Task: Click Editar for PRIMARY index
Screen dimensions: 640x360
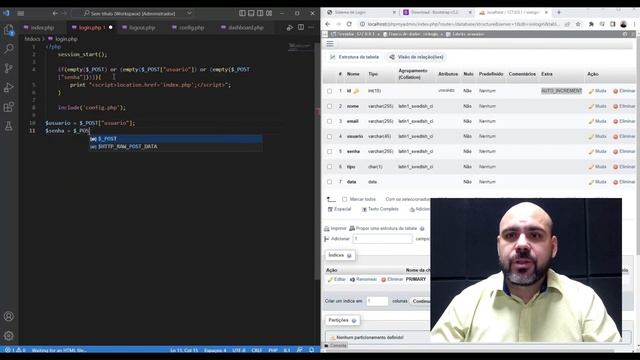Action: click(337, 280)
